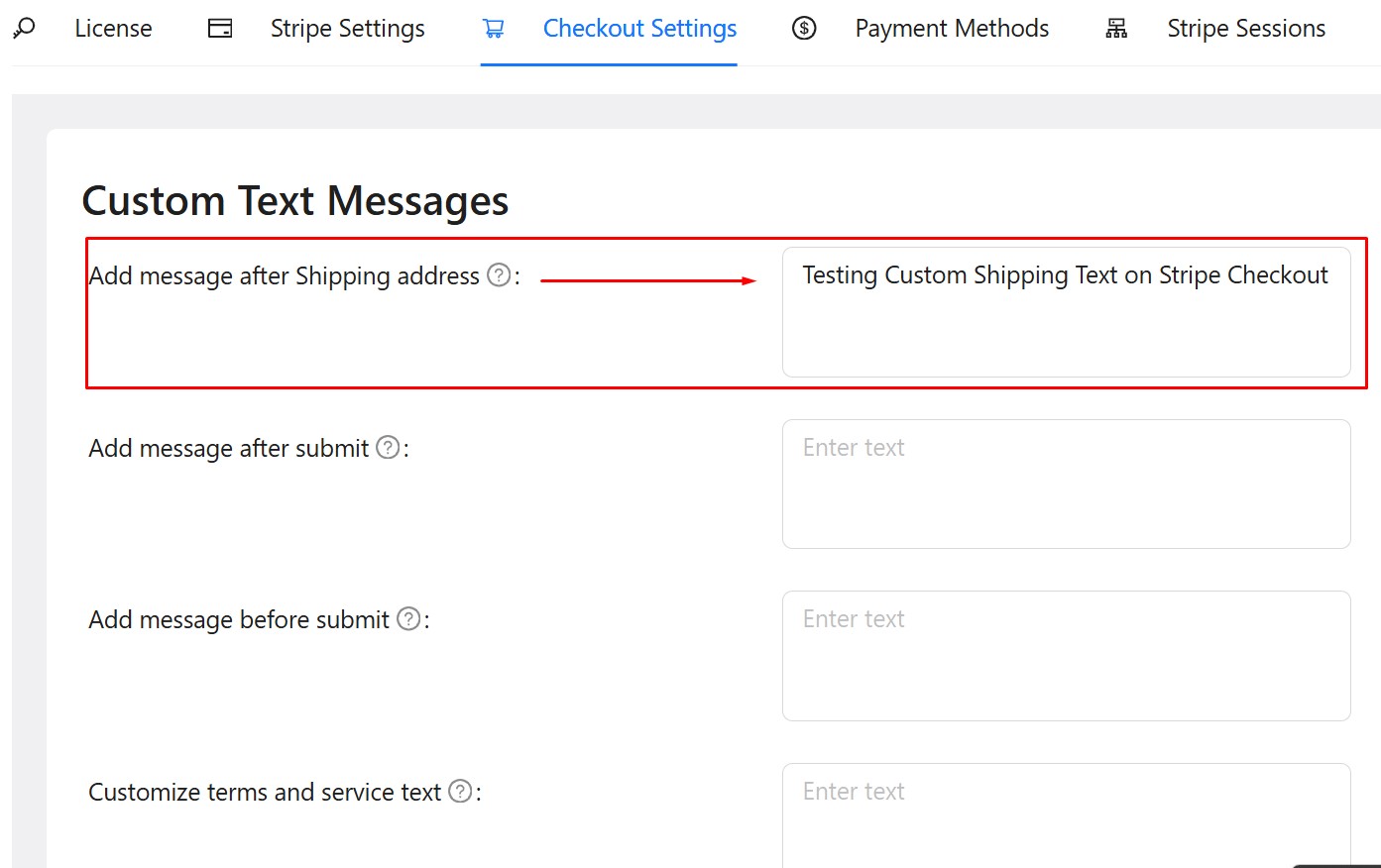Click the network icon beside Stripe Sessions
This screenshot has height=868, width=1381.
1116,29
